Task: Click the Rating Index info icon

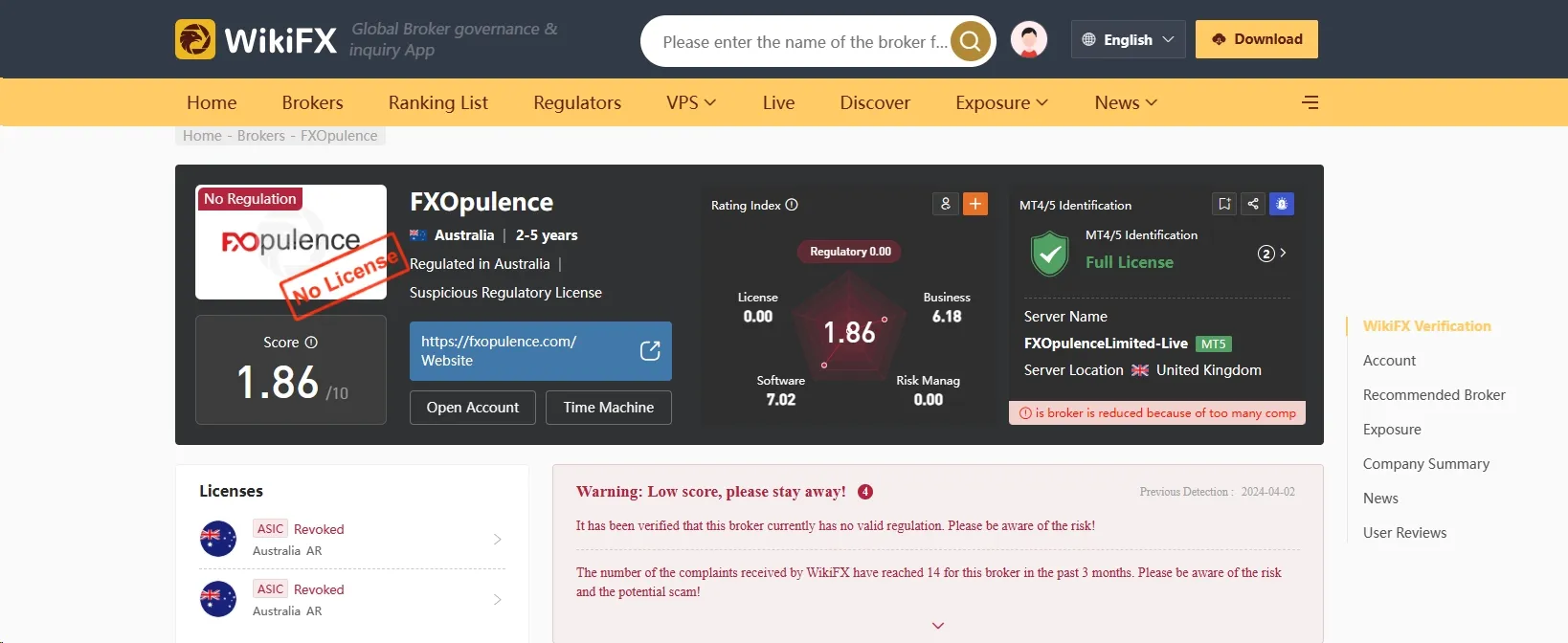Action: click(792, 205)
